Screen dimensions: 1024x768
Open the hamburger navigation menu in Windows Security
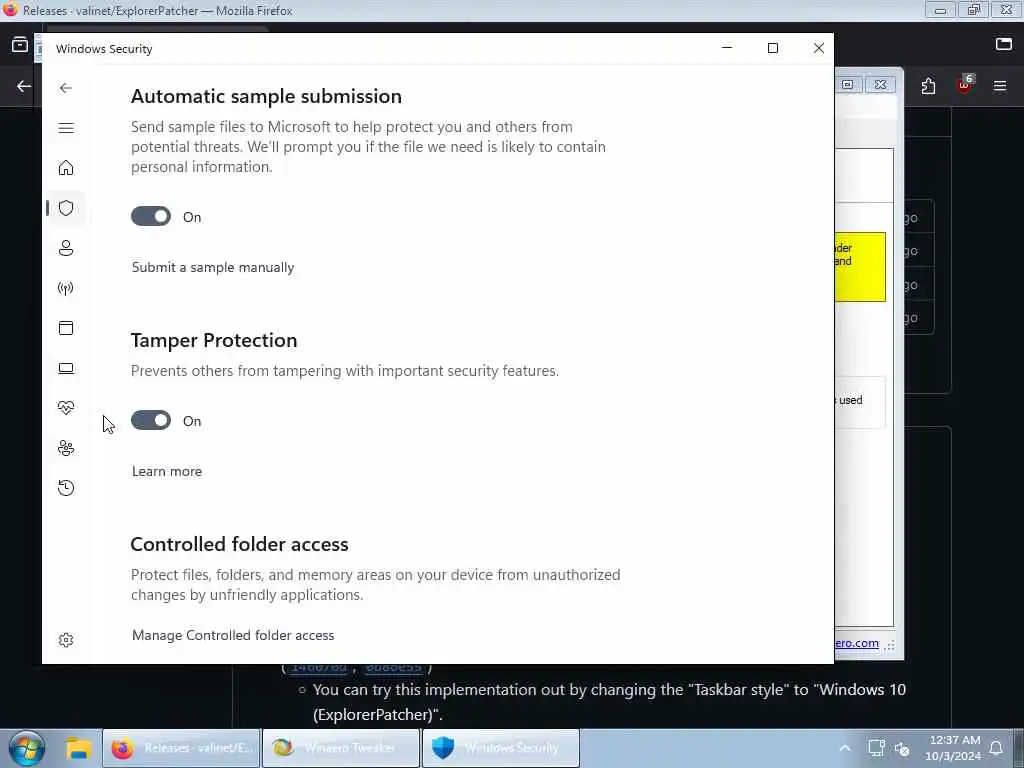[65, 128]
